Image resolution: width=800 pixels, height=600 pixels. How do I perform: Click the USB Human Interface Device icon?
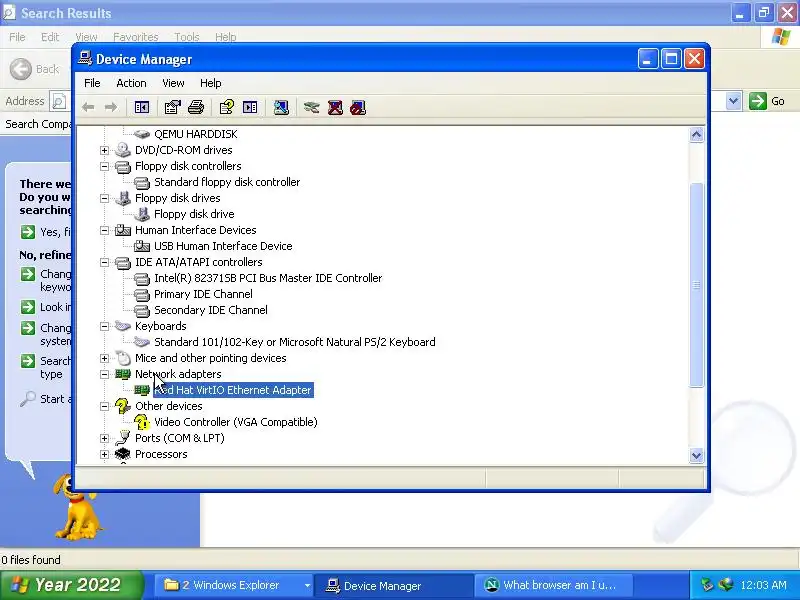pos(142,246)
